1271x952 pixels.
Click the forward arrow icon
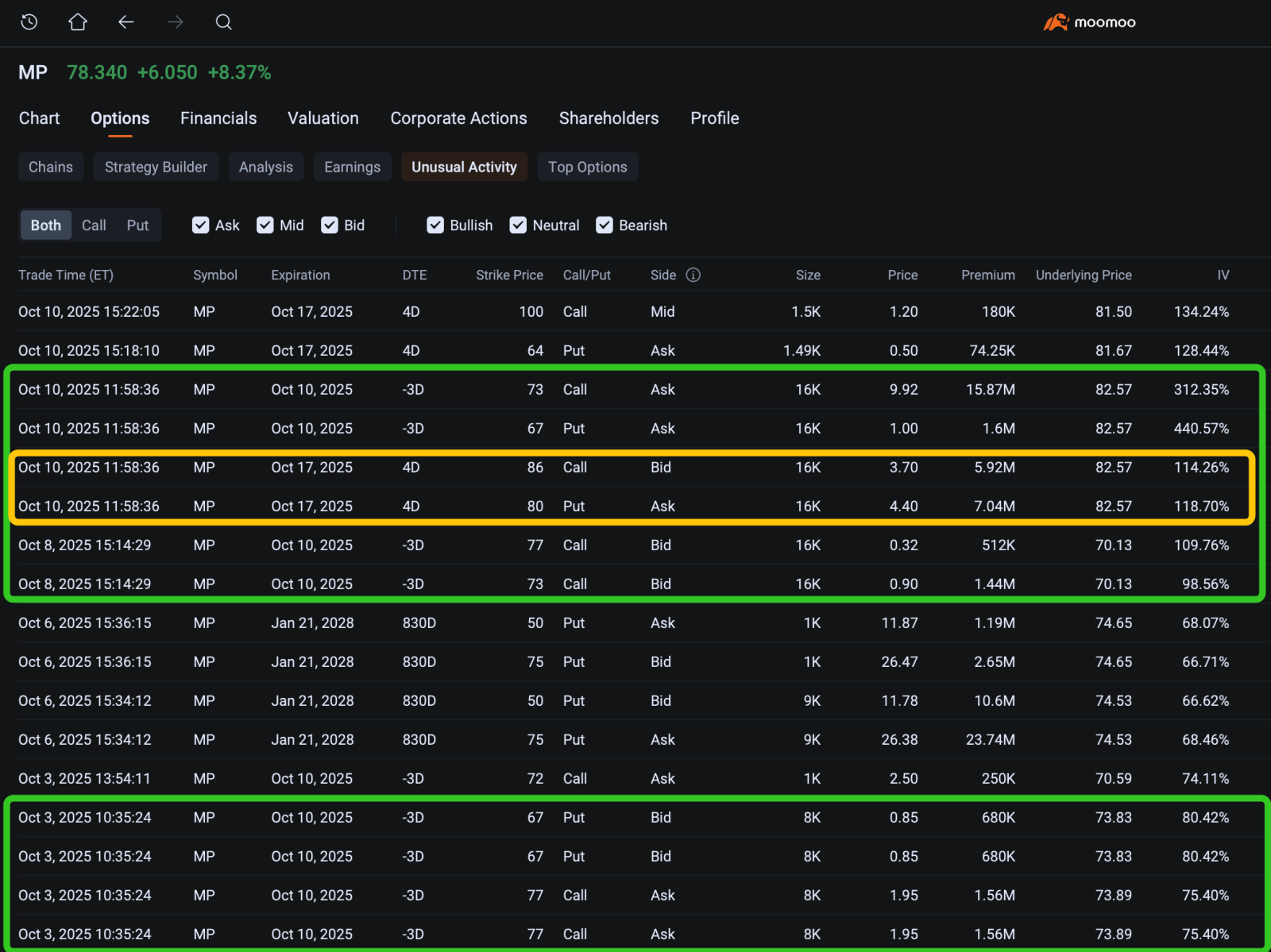pos(176,22)
